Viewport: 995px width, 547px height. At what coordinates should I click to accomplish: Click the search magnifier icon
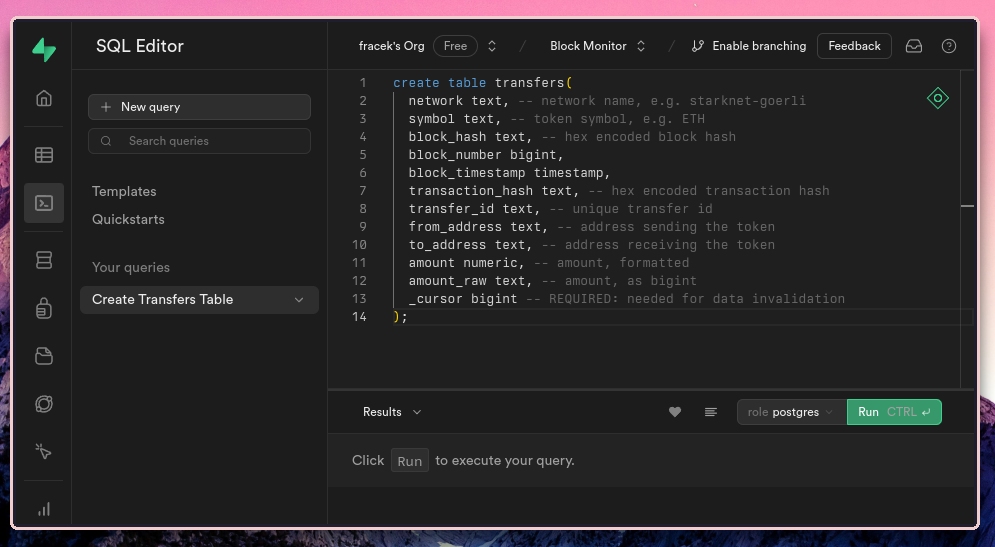[x=106, y=141]
